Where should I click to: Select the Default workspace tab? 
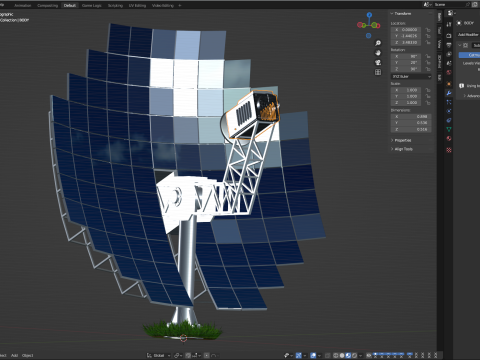pos(70,5)
